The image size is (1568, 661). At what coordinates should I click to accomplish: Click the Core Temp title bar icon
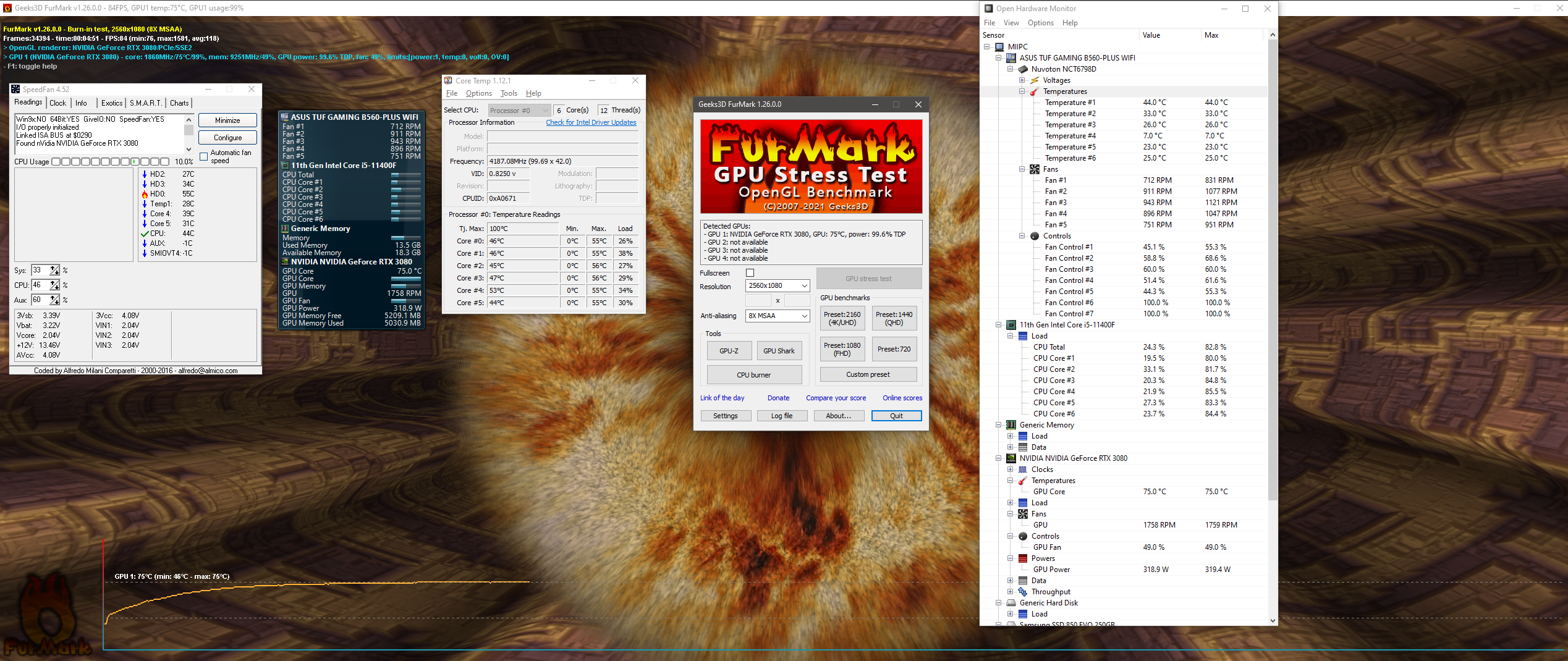[x=448, y=81]
